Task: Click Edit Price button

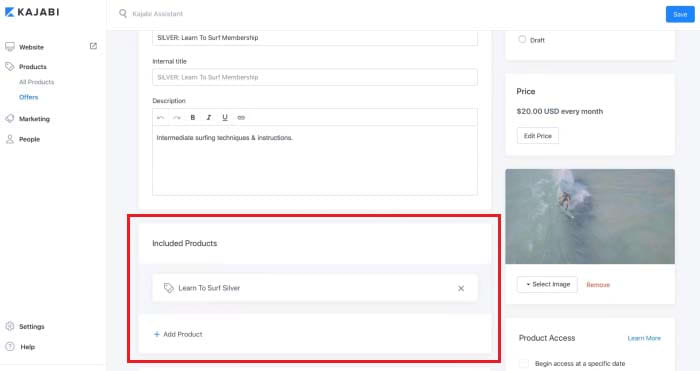Action: [538, 136]
